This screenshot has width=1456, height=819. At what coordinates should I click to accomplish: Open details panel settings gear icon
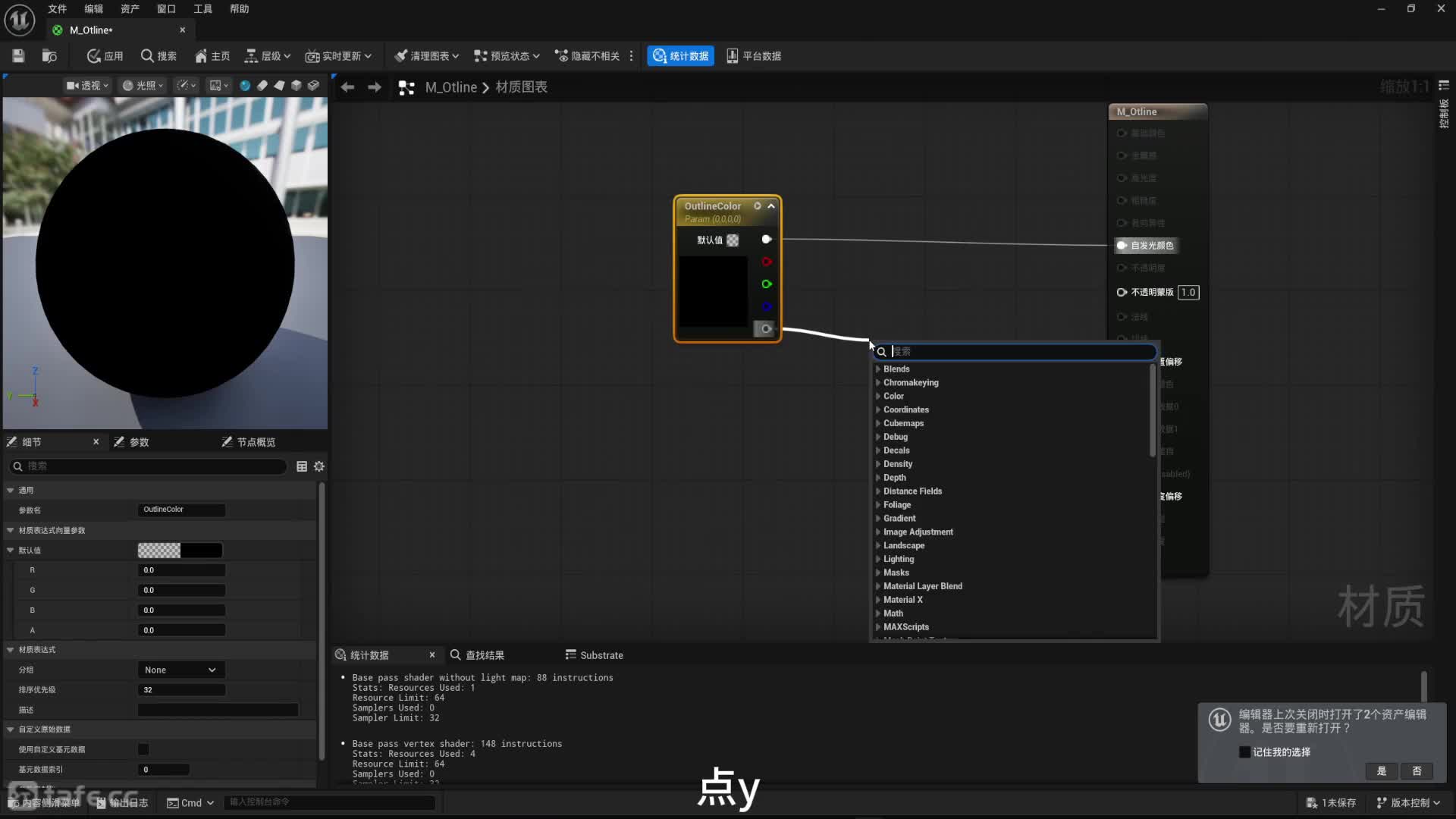(319, 466)
